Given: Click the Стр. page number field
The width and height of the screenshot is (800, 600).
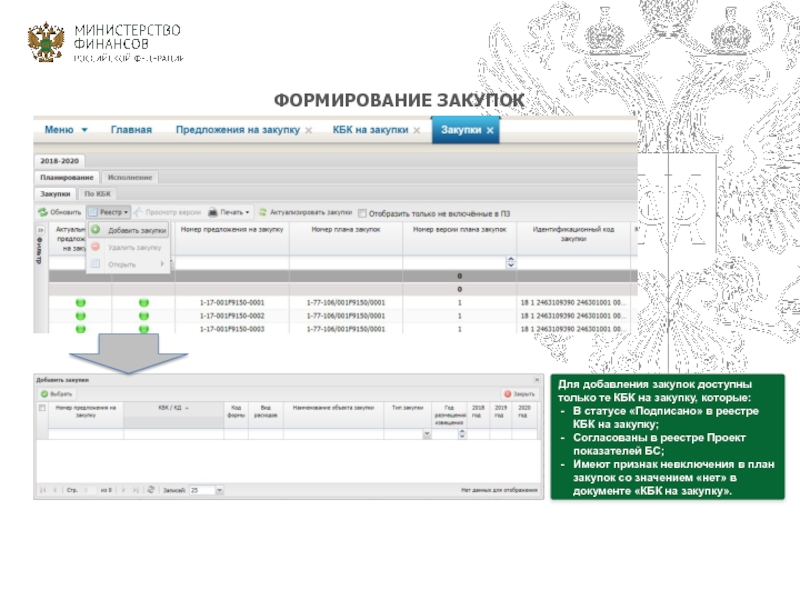Looking at the screenshot, I should click(88, 490).
